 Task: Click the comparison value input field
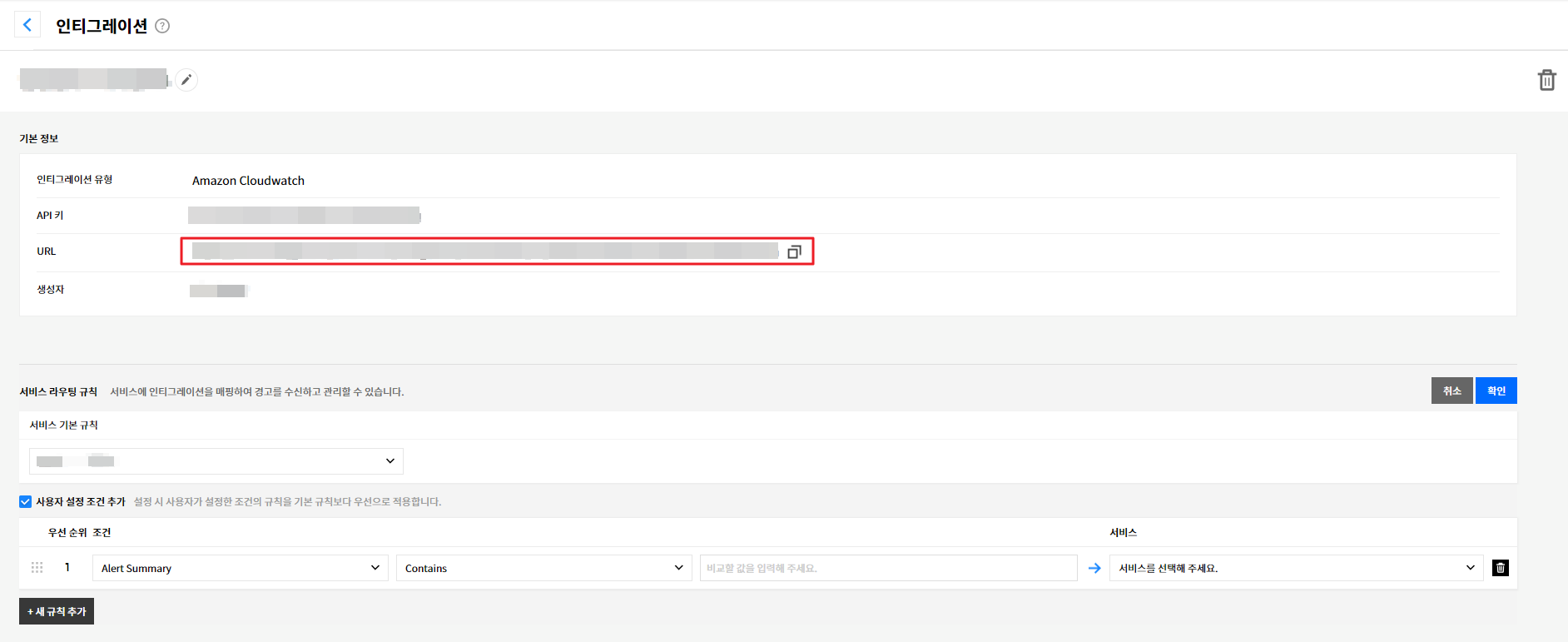888,568
